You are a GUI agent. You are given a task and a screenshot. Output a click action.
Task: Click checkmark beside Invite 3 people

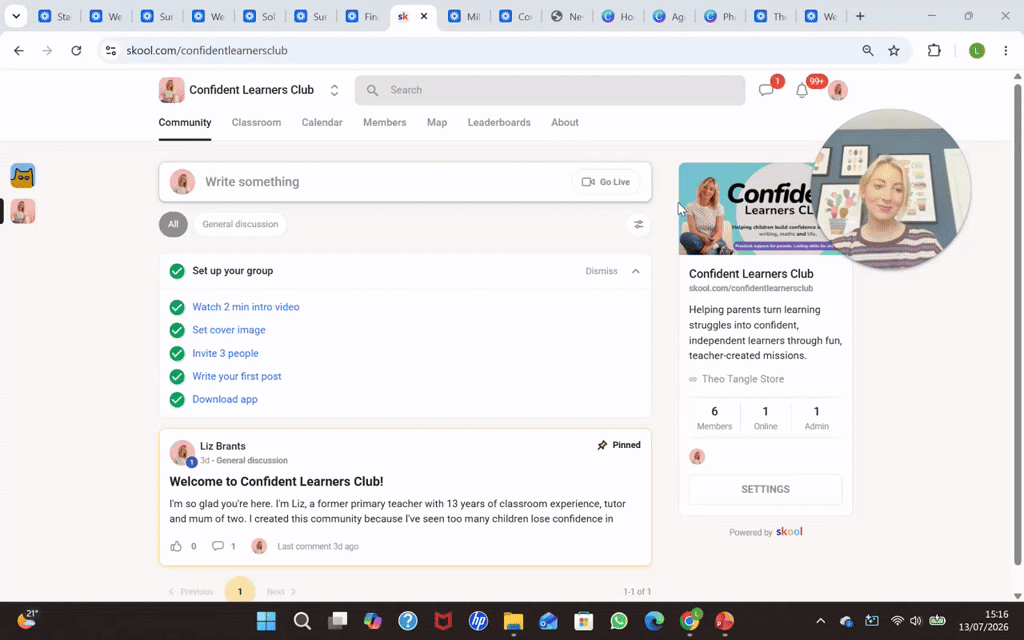[x=177, y=353]
